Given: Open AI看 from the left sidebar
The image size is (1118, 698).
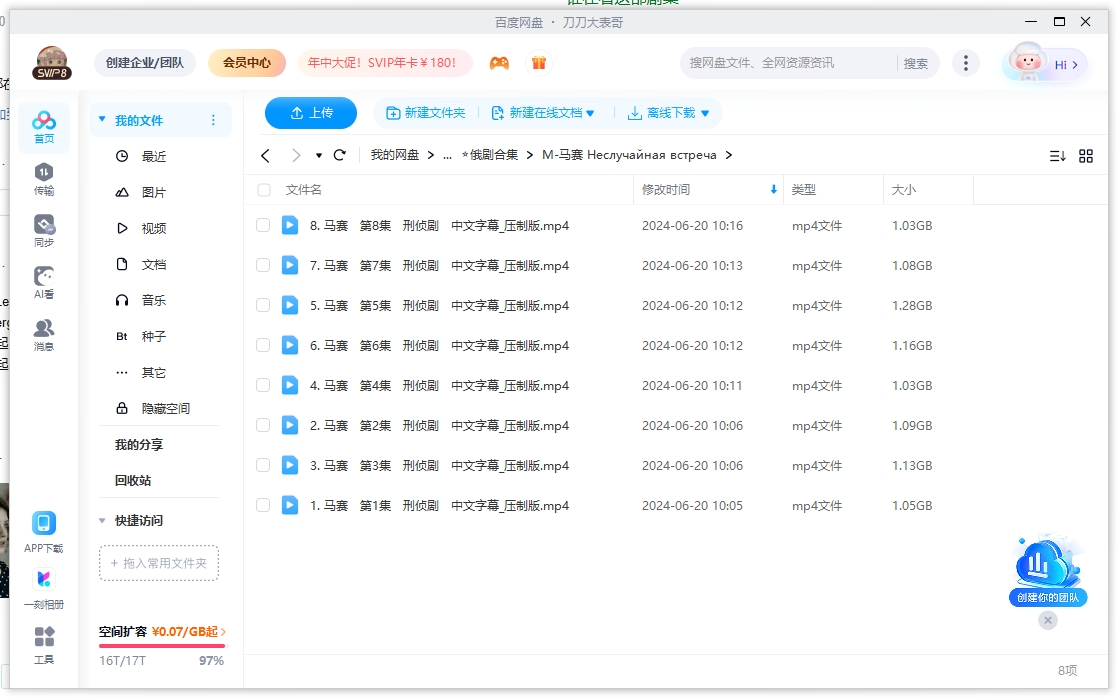Looking at the screenshot, I should point(42,281).
